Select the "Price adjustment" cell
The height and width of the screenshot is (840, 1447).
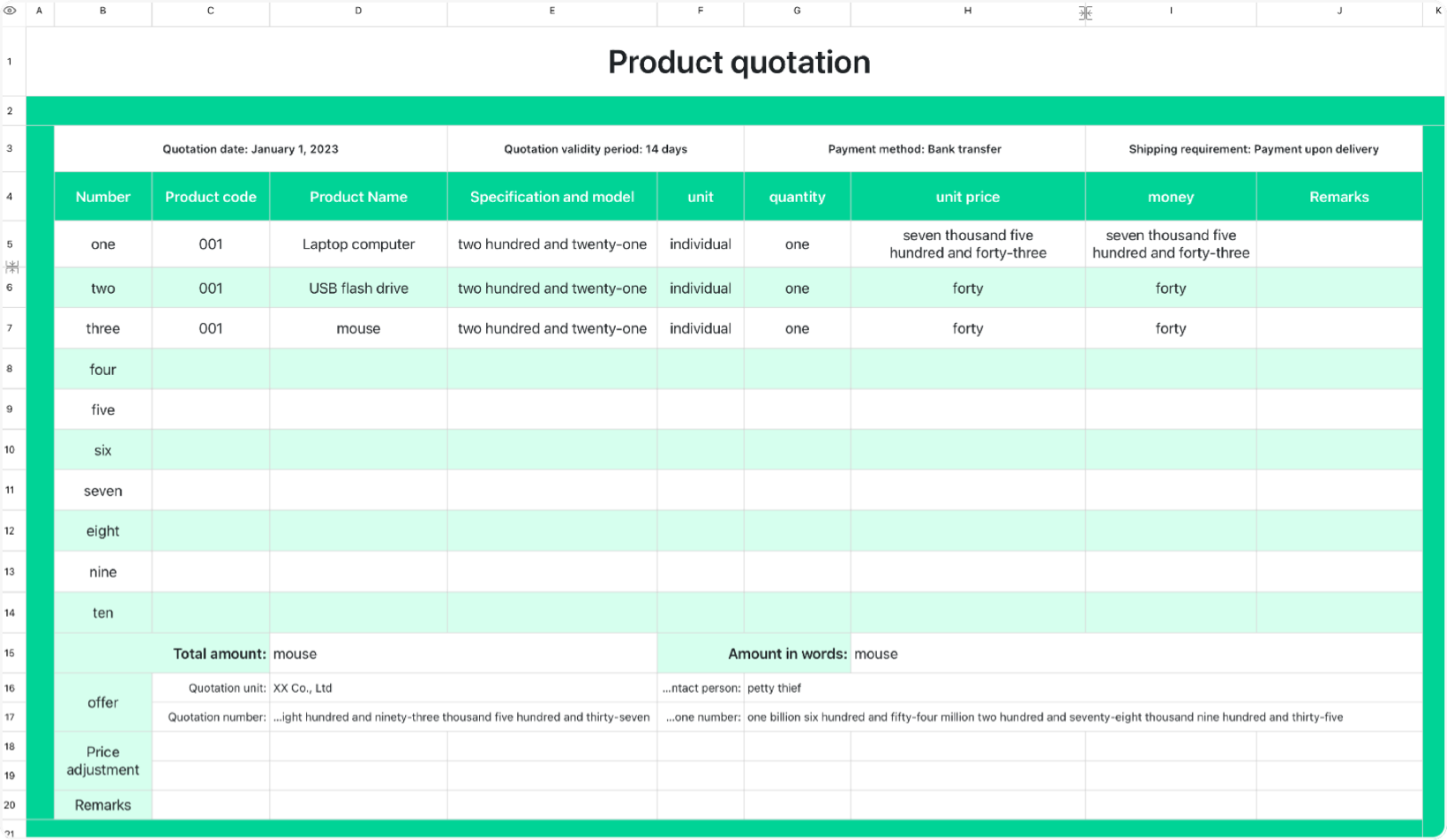point(103,761)
